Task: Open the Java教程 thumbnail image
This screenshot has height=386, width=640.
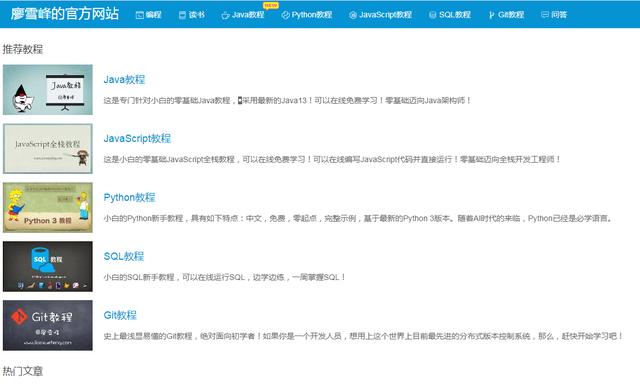Action: tap(48, 90)
